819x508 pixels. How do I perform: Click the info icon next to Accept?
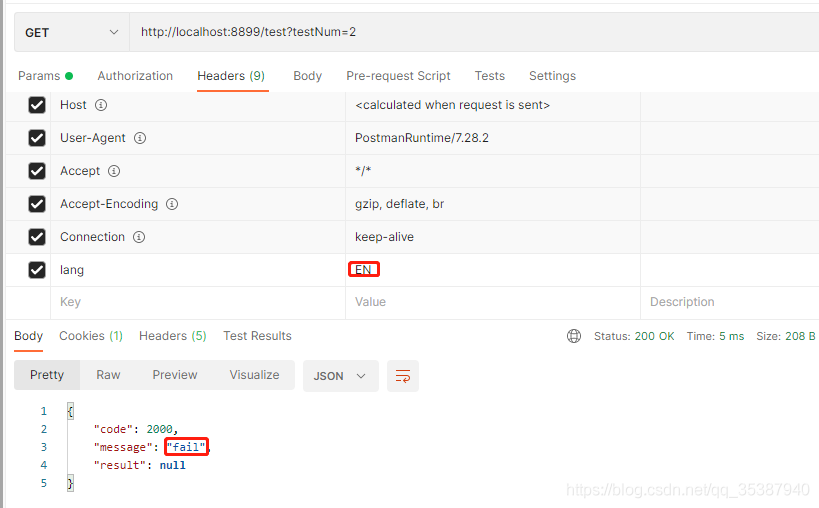(114, 171)
